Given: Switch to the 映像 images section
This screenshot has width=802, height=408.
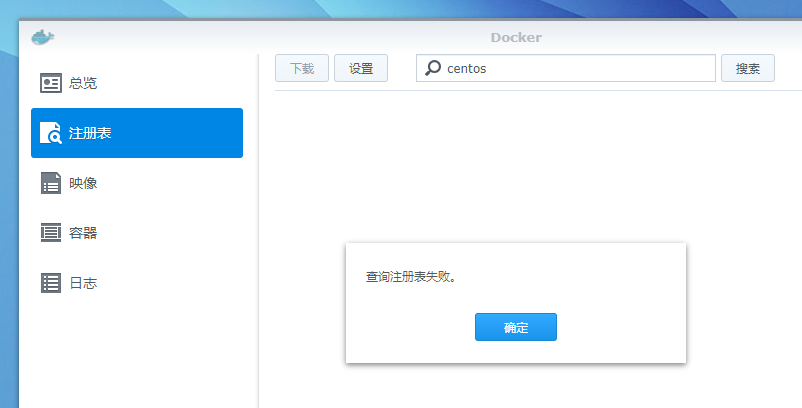Looking at the screenshot, I should coord(83,183).
